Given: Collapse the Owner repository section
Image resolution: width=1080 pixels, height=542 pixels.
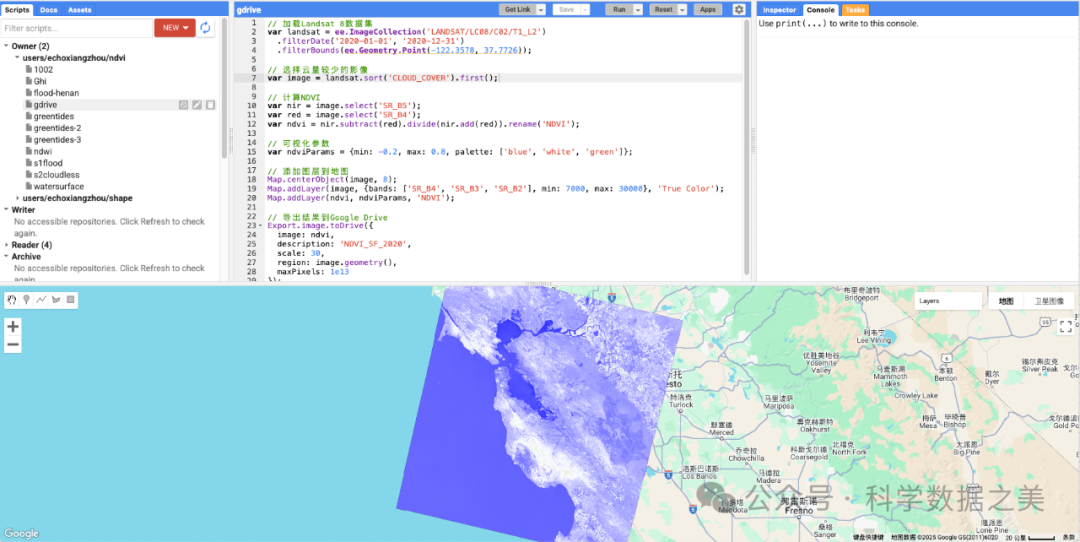Looking at the screenshot, I should pyautogui.click(x=6, y=46).
